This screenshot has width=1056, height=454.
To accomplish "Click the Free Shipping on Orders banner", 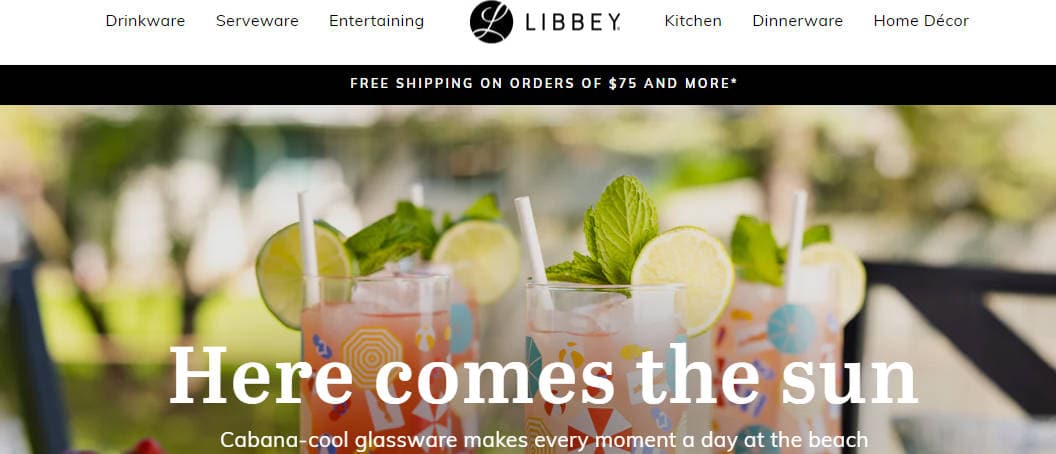I will [x=528, y=84].
